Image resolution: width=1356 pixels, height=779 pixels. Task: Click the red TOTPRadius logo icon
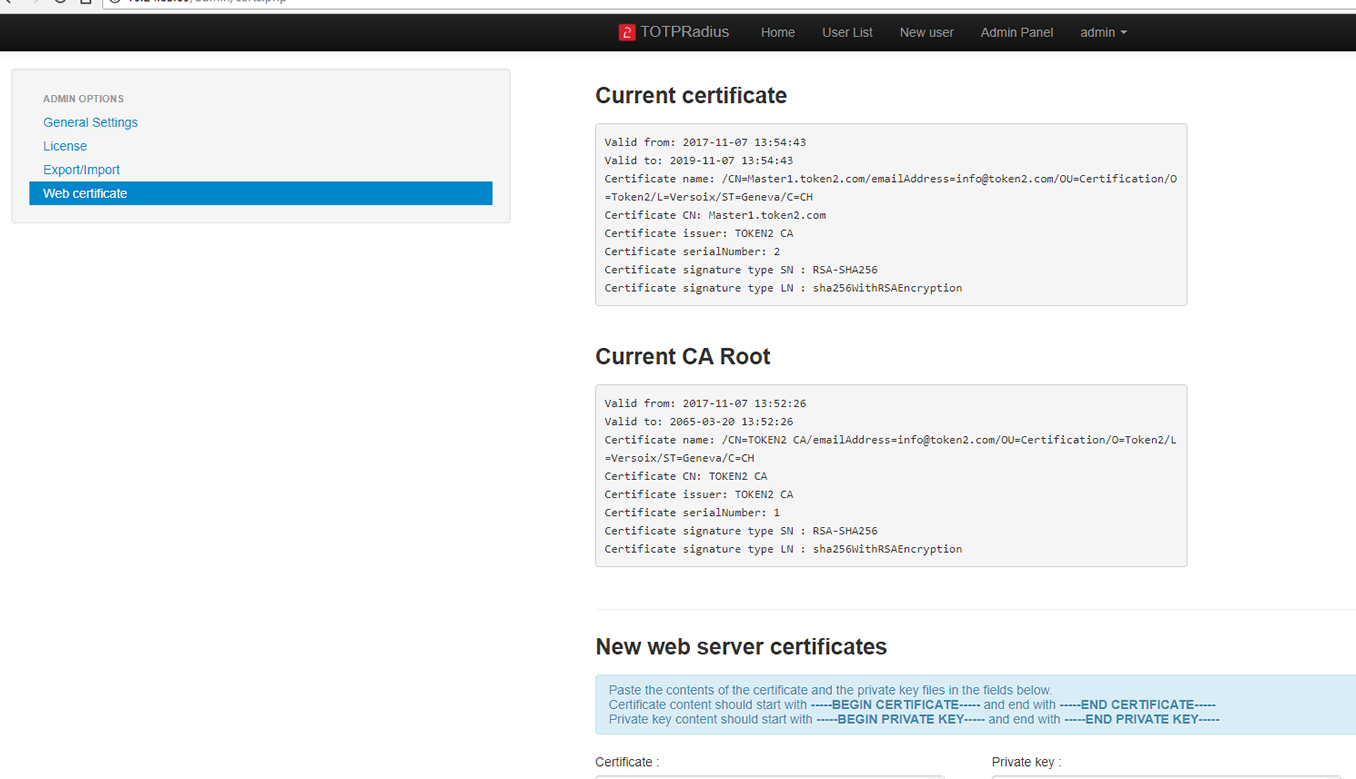coord(627,32)
